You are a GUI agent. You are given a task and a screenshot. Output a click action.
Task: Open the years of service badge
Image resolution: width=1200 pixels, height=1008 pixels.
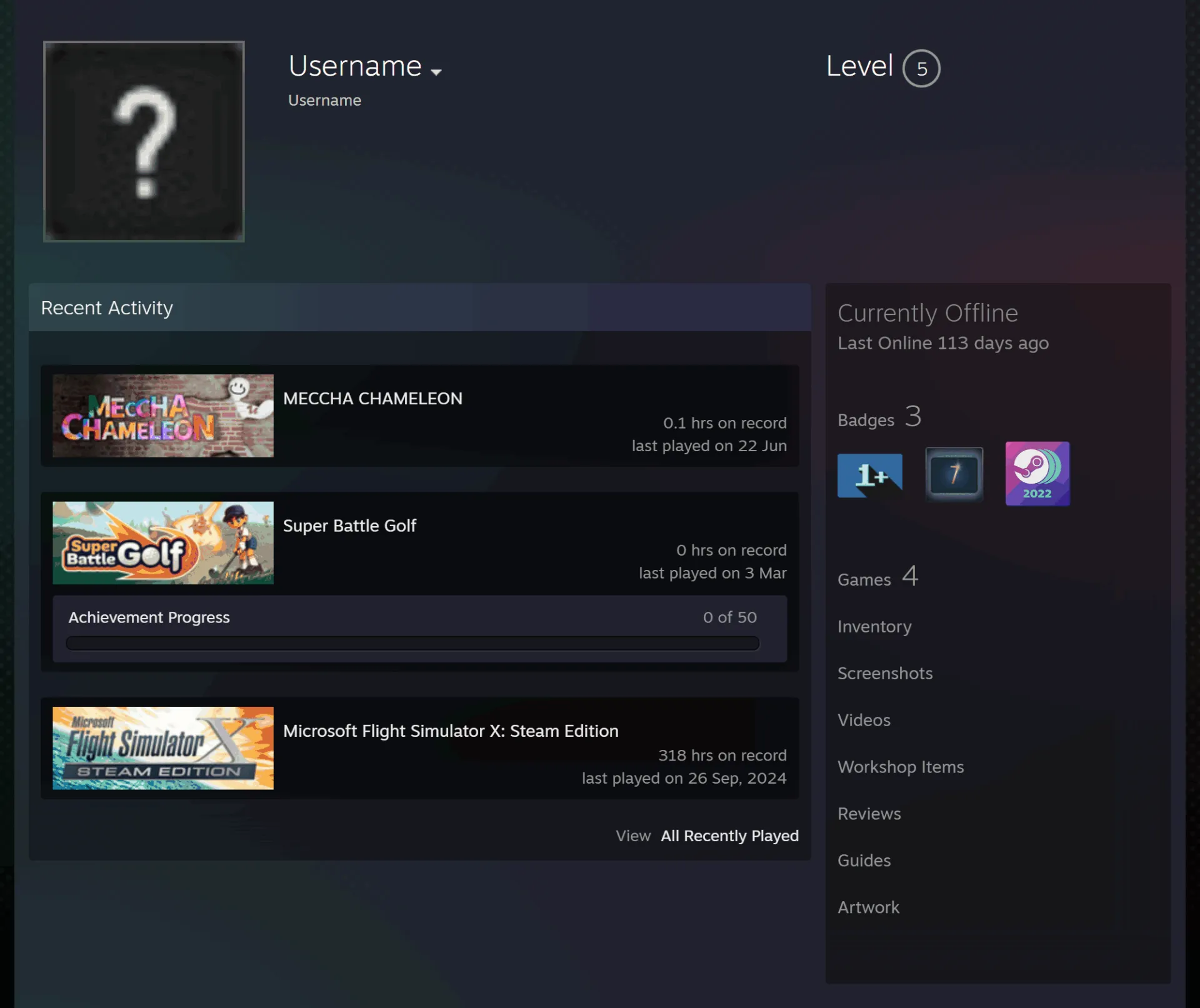(x=954, y=474)
